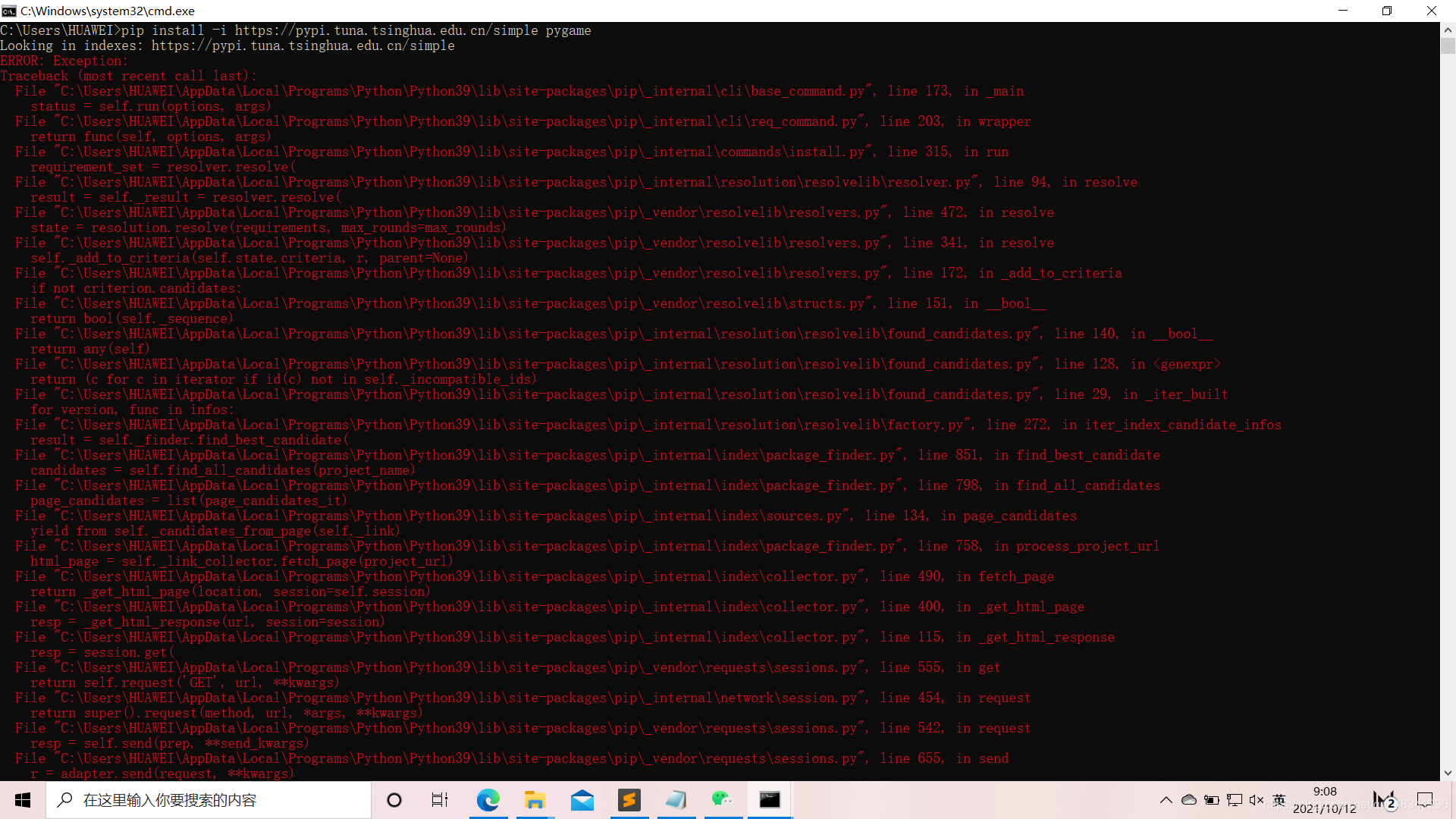Image resolution: width=1456 pixels, height=819 pixels.
Task: Click the magnifier icon in the search box
Action: pos(65,800)
